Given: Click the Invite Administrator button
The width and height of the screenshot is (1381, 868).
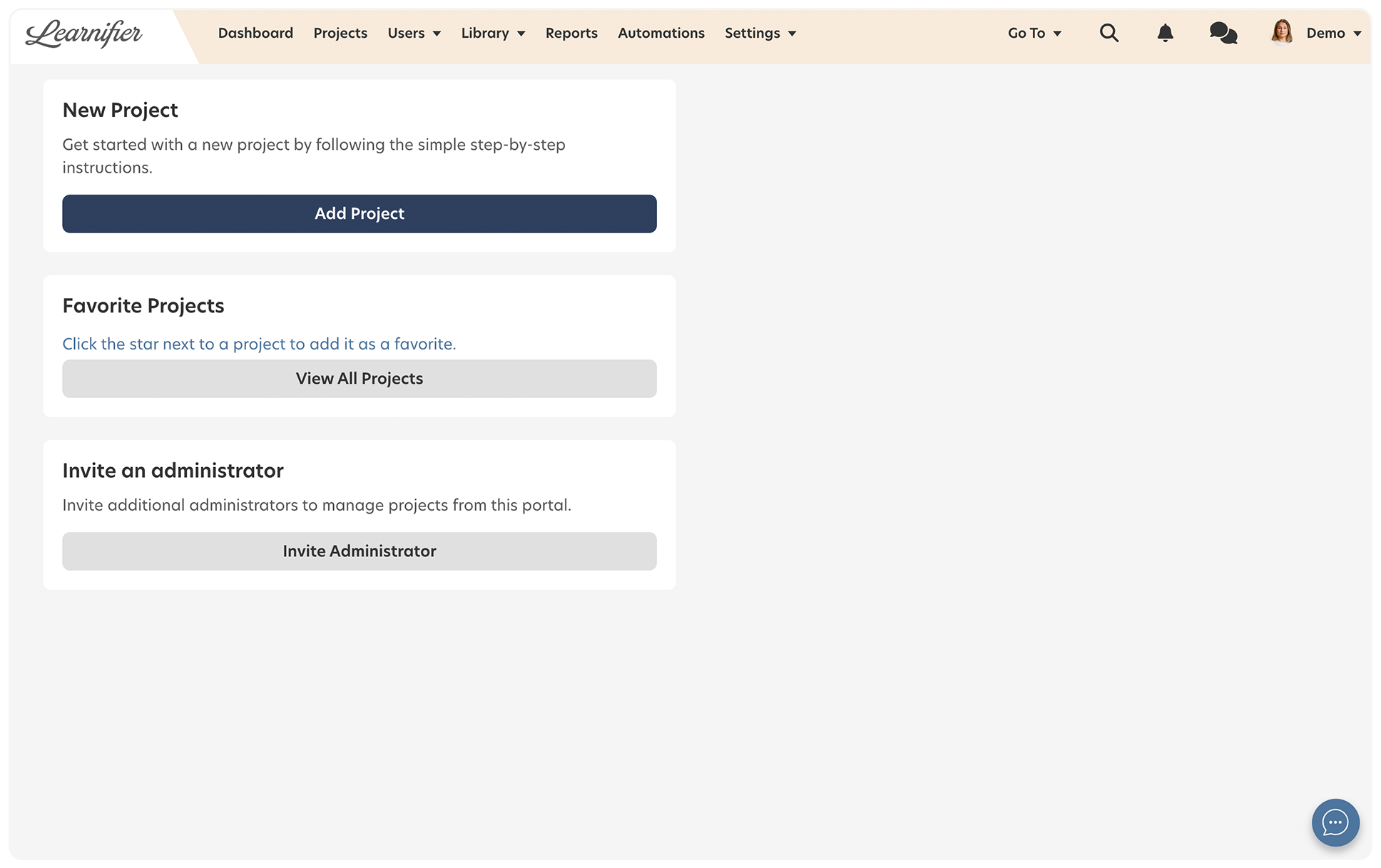Looking at the screenshot, I should tap(360, 551).
